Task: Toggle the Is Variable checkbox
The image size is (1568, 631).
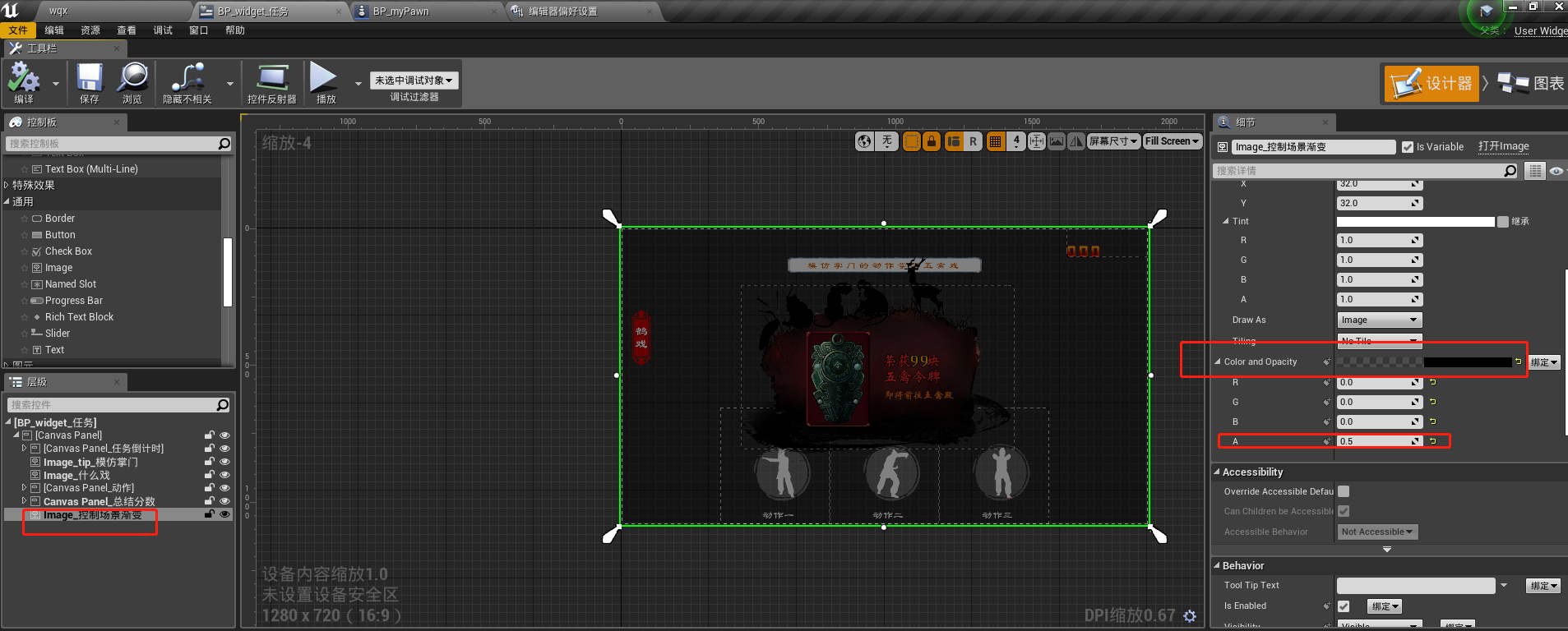Action: (x=1408, y=147)
